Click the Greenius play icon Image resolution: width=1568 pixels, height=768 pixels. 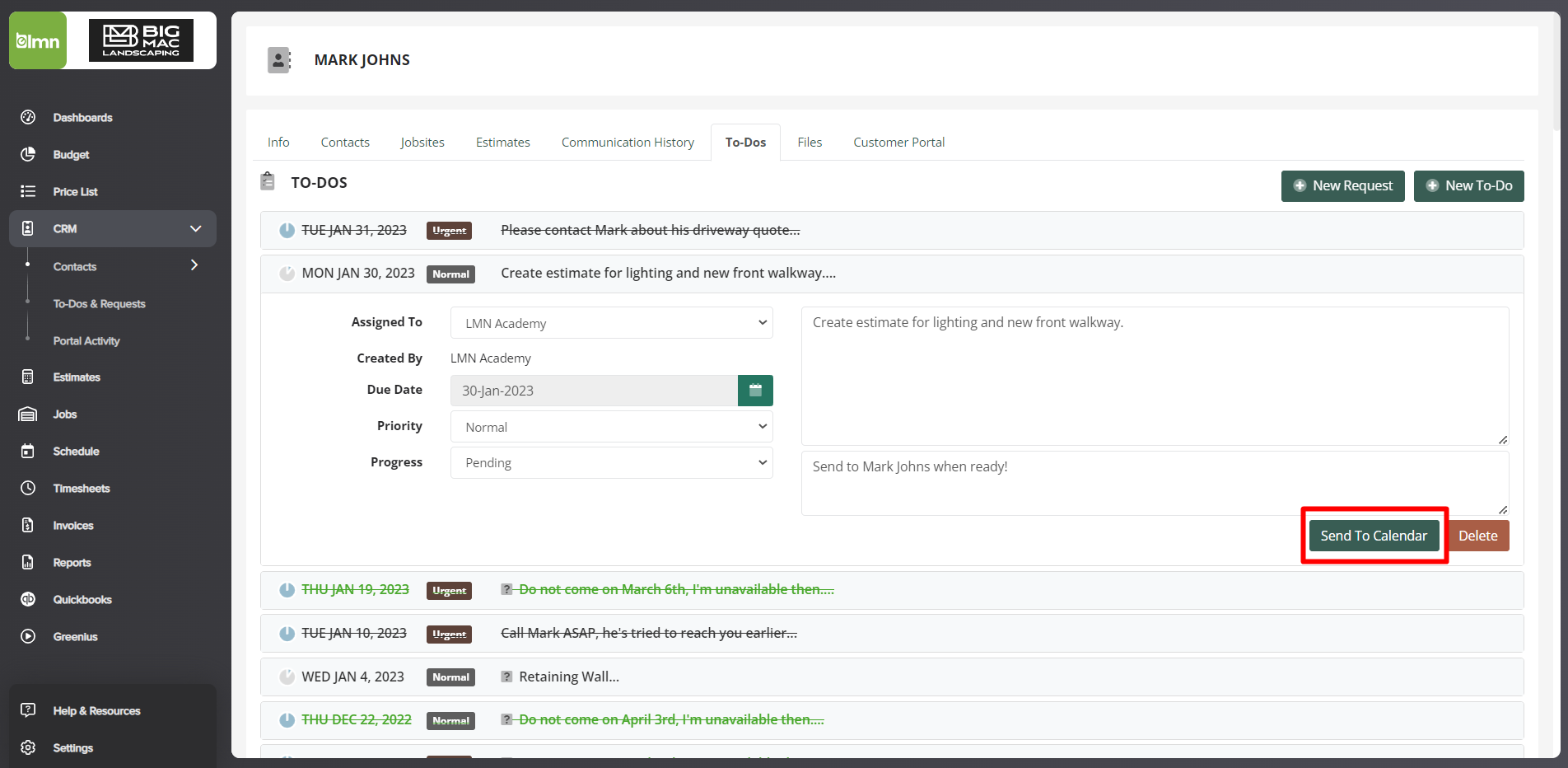28,636
